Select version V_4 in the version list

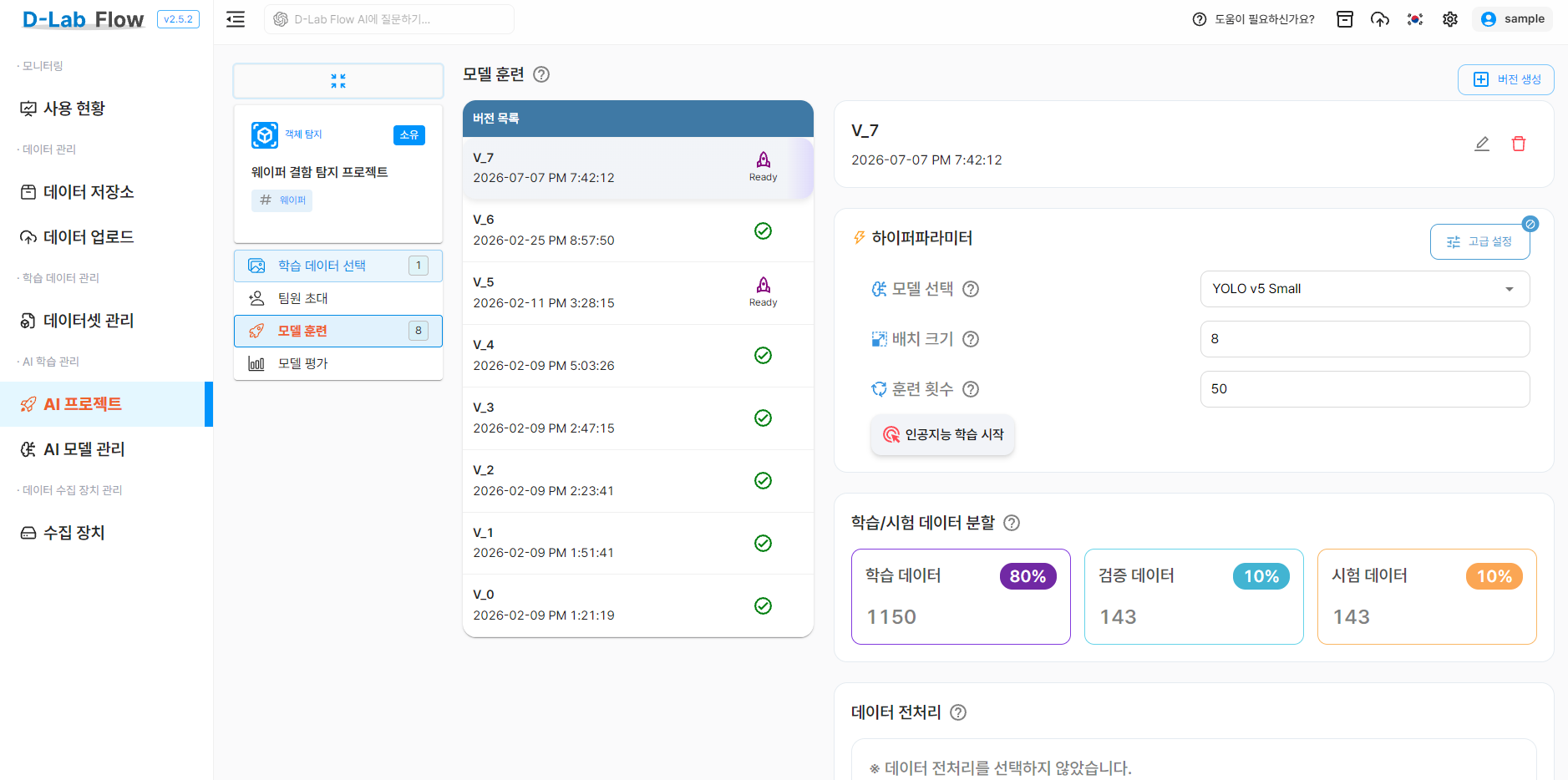637,356
